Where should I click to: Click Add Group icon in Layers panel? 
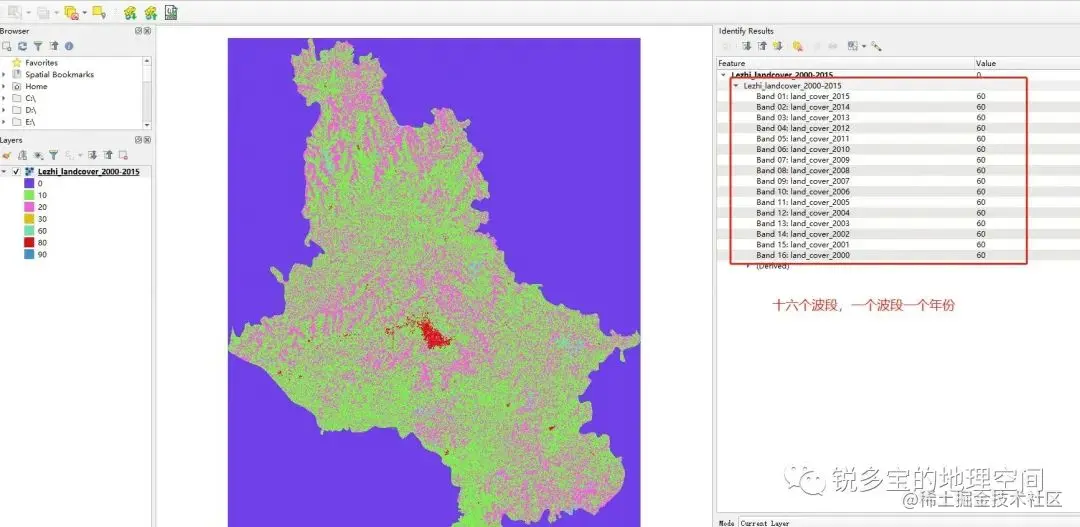23,156
